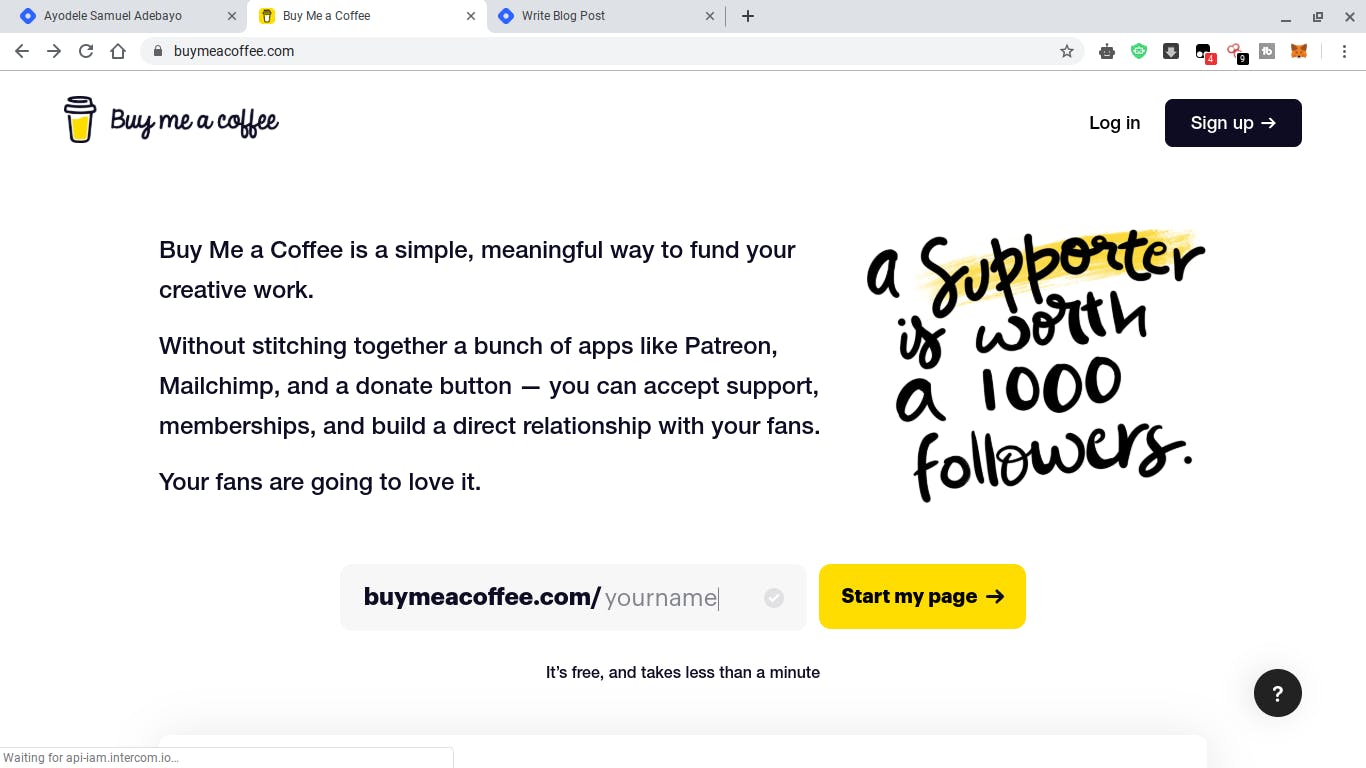Click the Log in link

tap(1114, 123)
